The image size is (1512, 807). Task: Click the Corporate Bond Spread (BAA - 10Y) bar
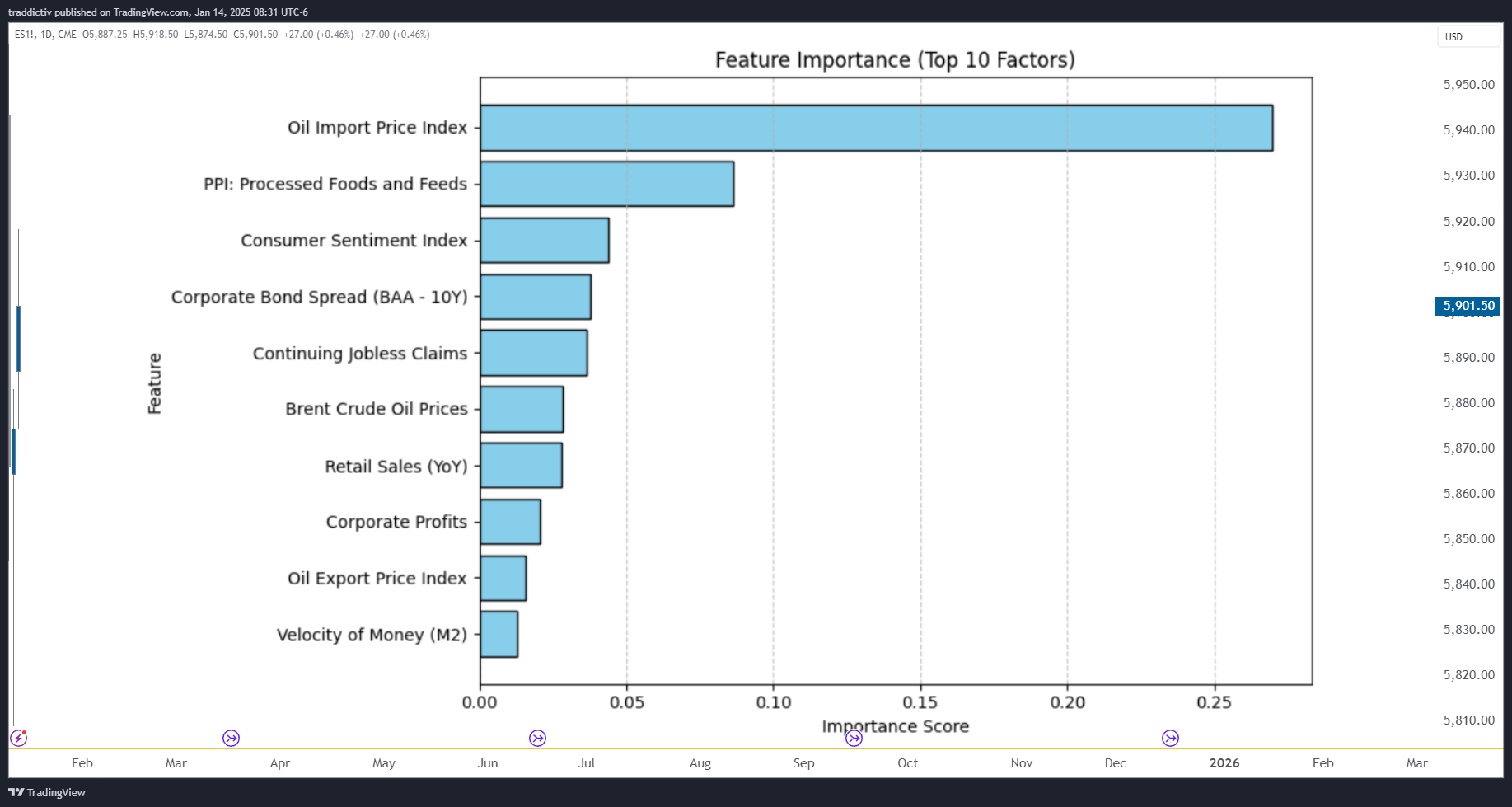pyautogui.click(x=536, y=297)
